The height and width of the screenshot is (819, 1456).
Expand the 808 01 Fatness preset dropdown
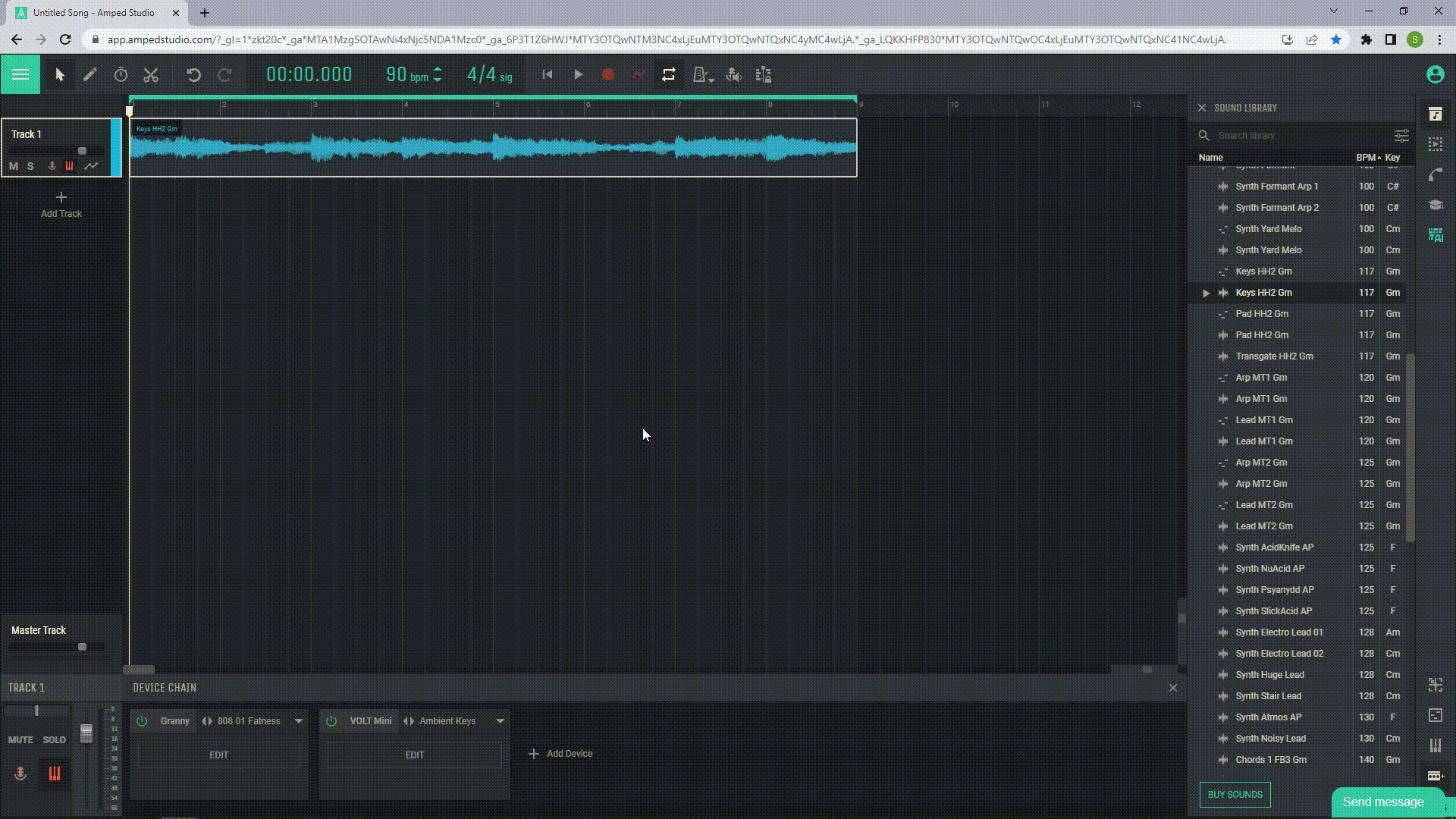(299, 721)
